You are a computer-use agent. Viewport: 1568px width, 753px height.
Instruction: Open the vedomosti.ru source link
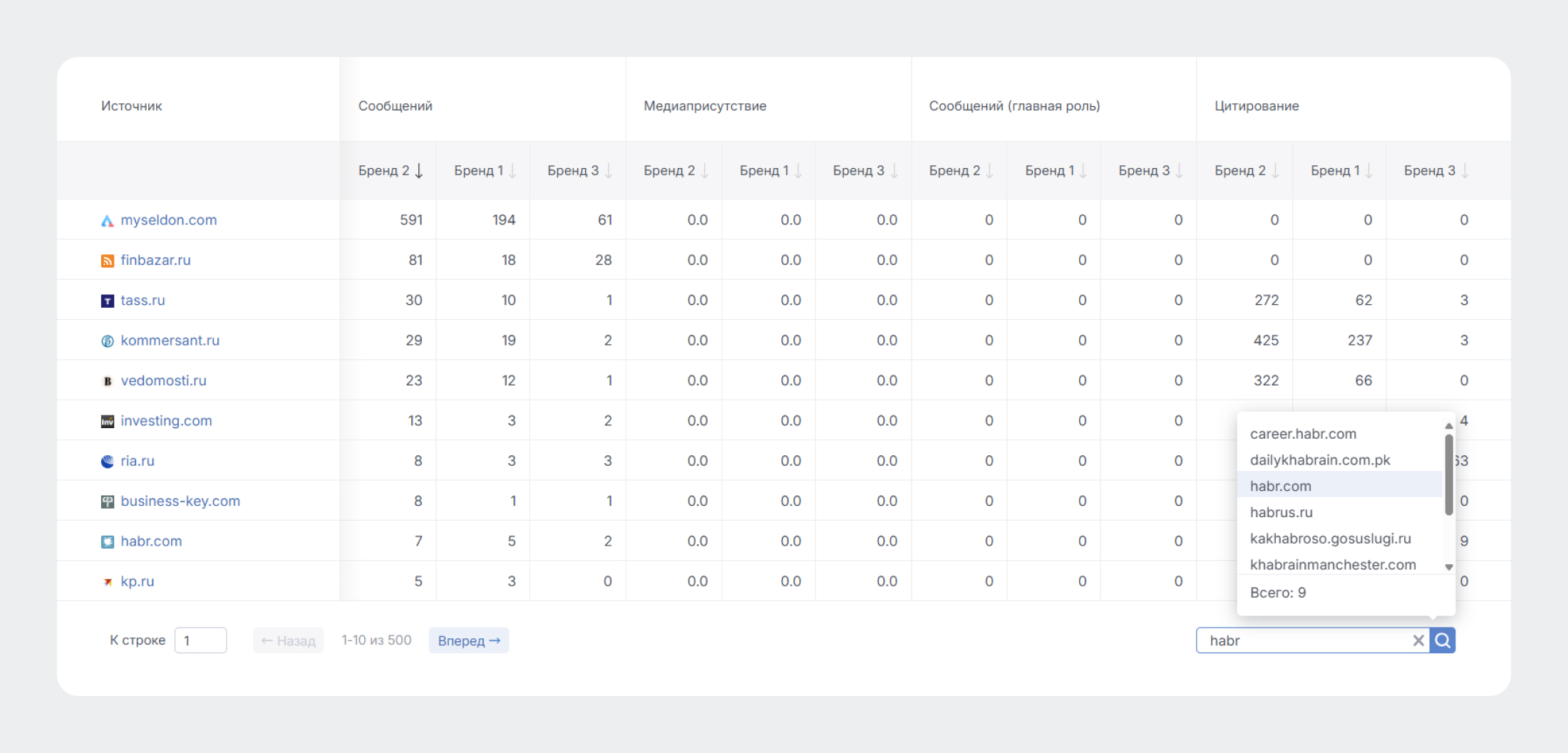pos(163,380)
